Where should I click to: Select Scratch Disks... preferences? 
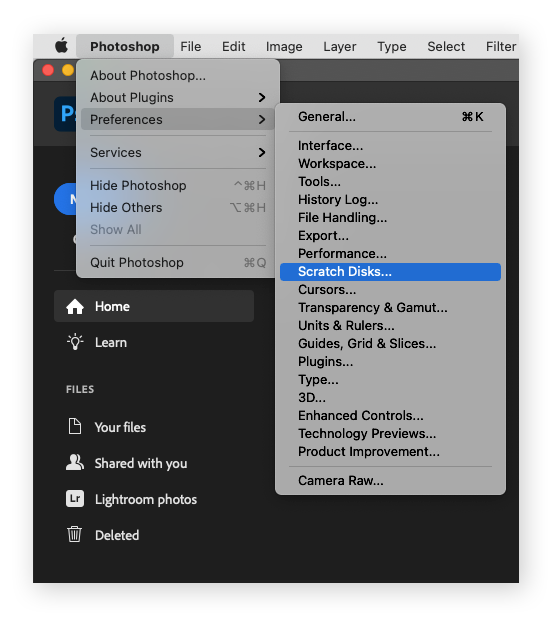point(390,272)
